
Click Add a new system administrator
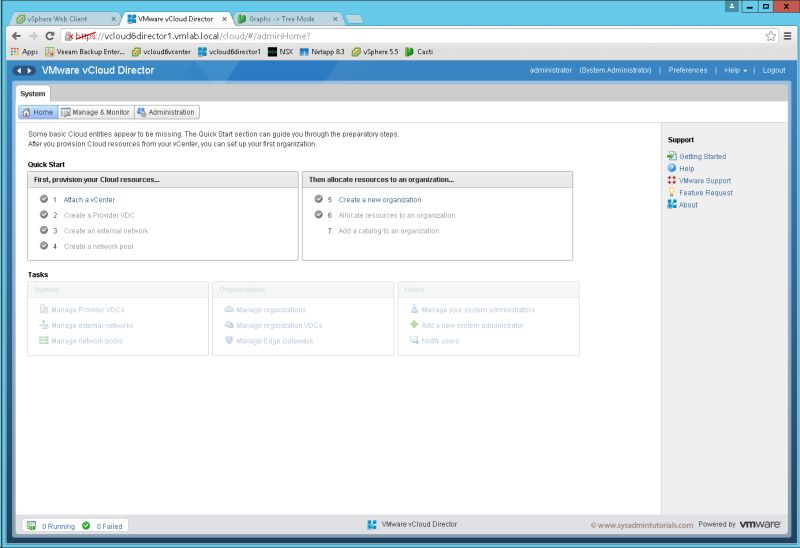[467, 326]
